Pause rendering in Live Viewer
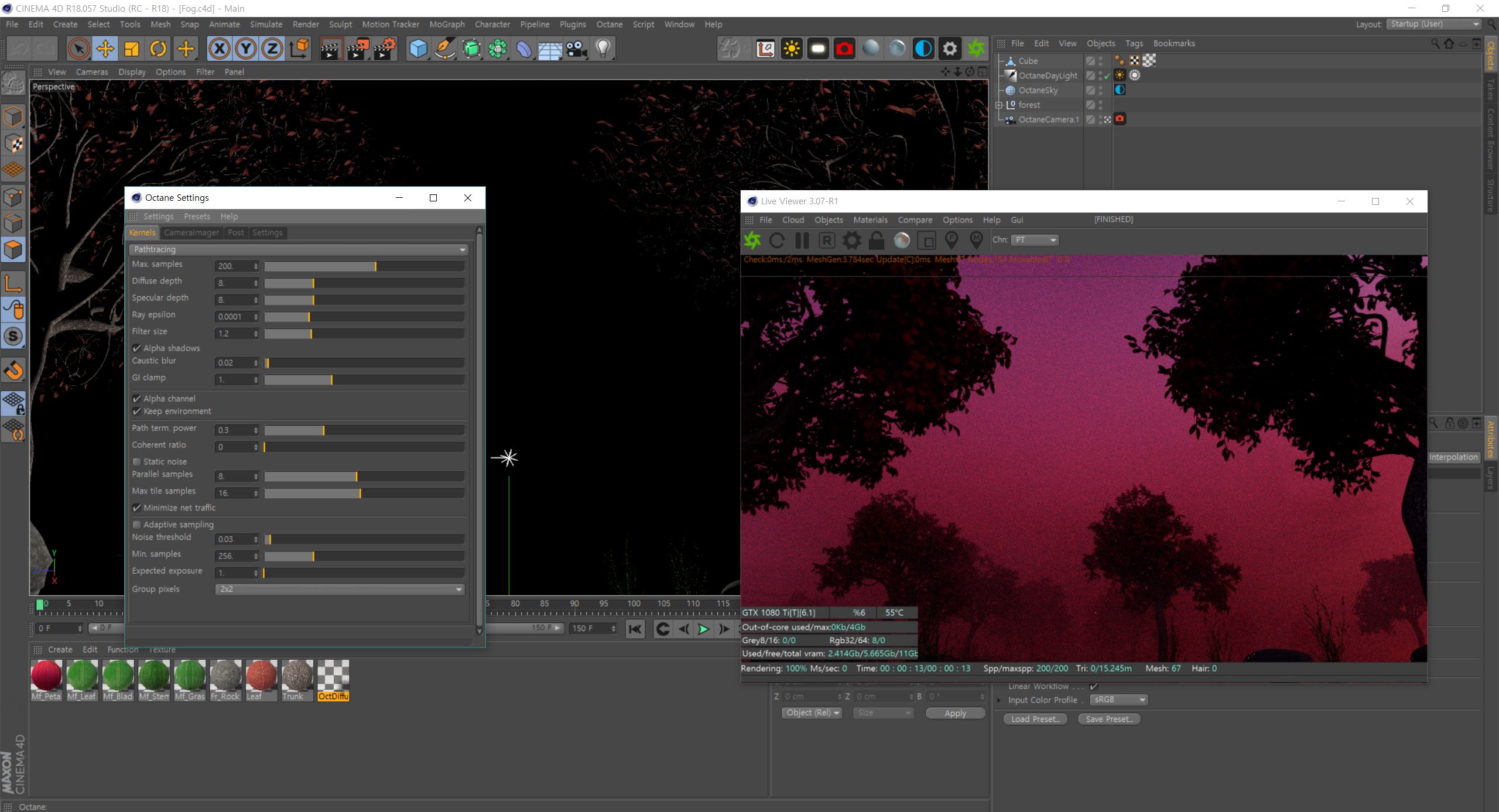The image size is (1499, 812). tap(802, 240)
